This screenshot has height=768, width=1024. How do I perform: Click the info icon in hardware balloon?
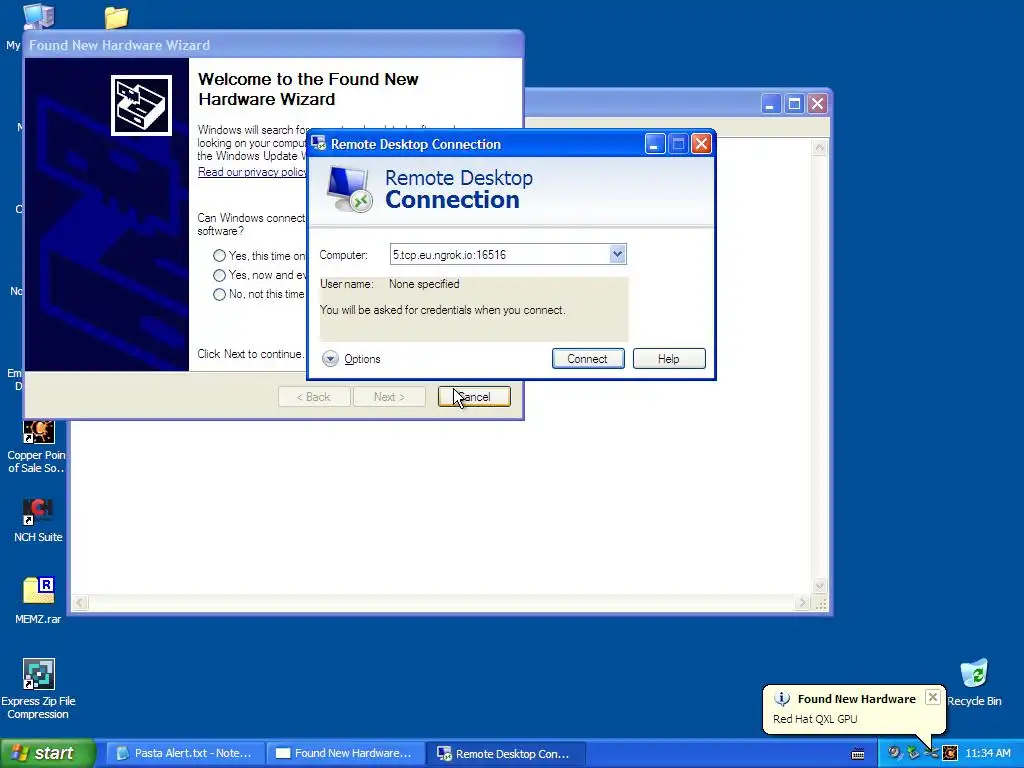(x=782, y=699)
